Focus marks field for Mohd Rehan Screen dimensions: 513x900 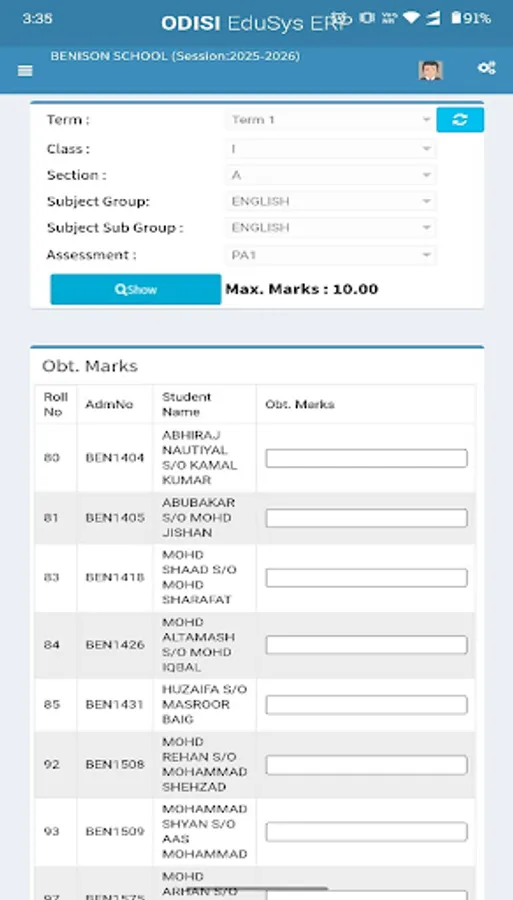coord(366,765)
